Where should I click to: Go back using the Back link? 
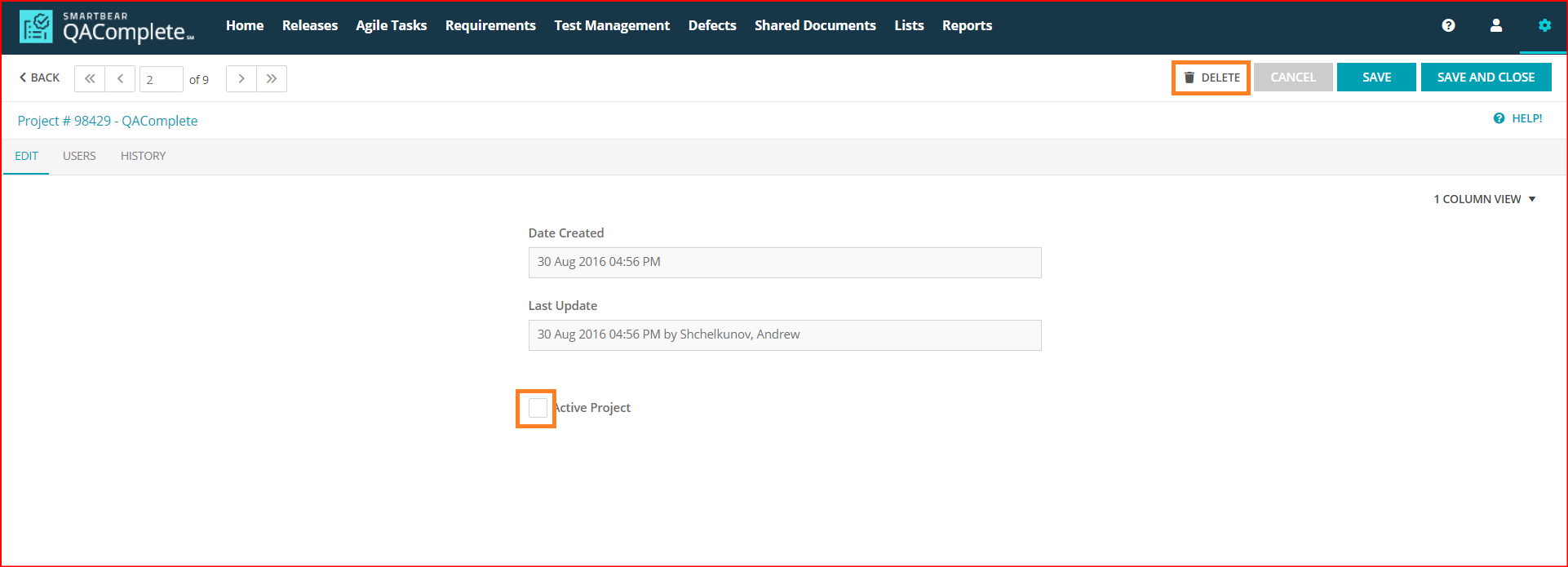tap(39, 78)
